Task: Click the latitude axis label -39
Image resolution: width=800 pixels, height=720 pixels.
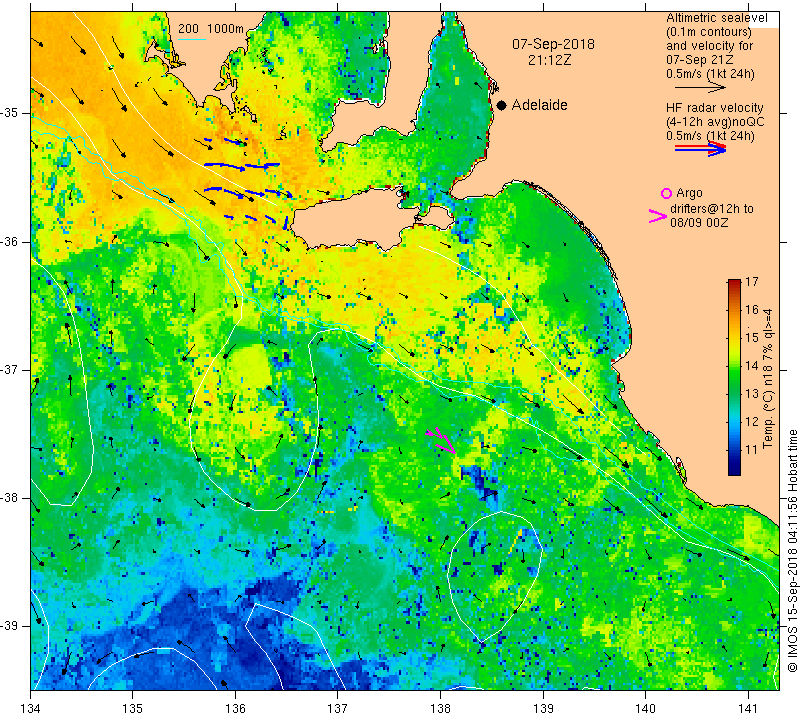Action: 11,626
